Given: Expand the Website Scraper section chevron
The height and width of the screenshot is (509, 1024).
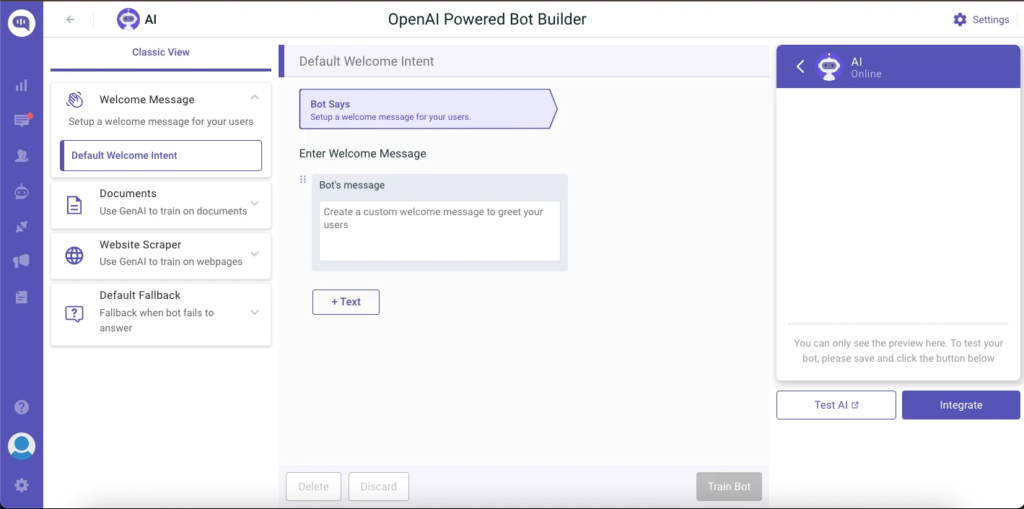Looking at the screenshot, I should pos(255,254).
